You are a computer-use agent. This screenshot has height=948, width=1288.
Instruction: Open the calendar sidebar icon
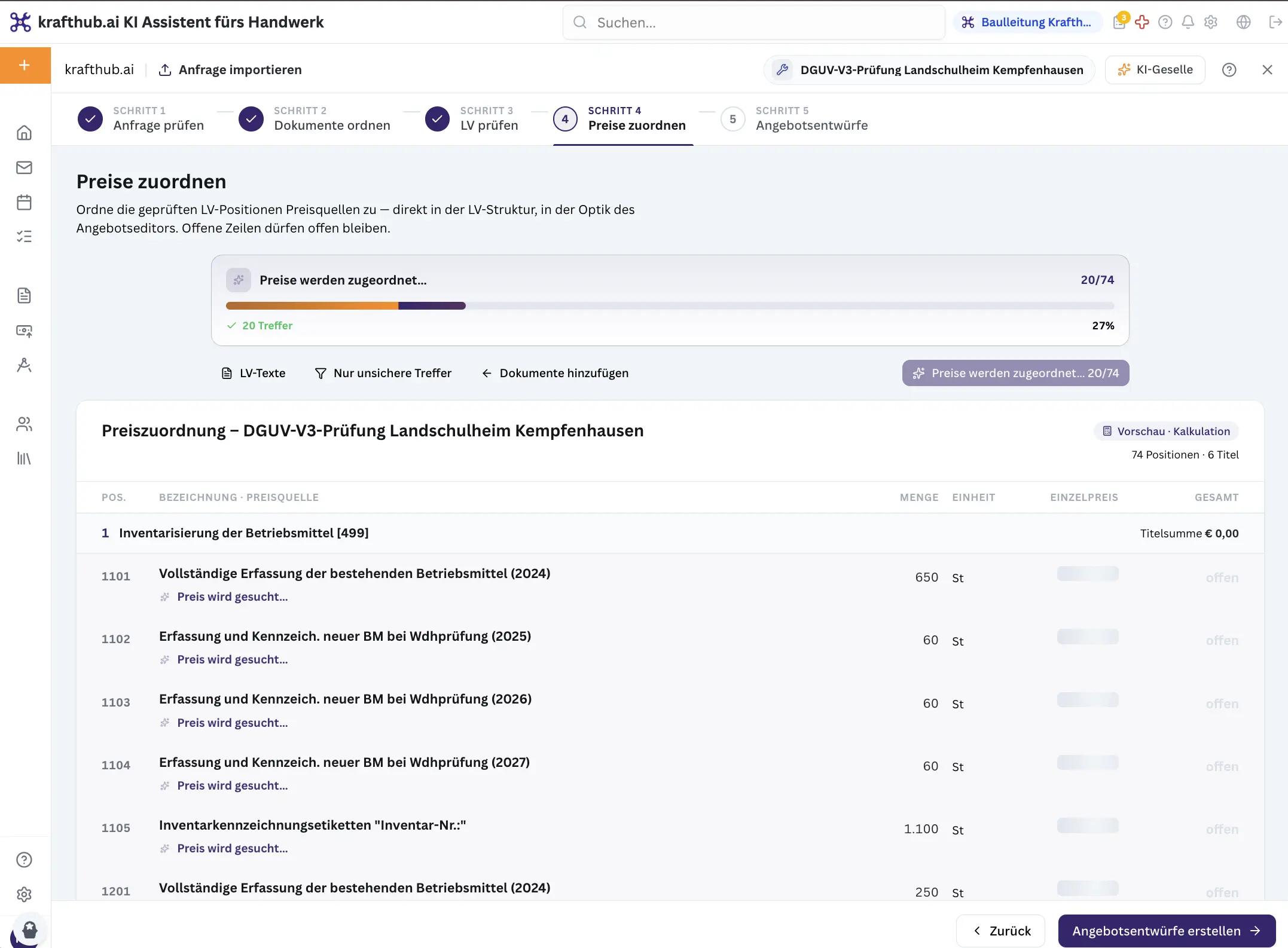tap(24, 202)
